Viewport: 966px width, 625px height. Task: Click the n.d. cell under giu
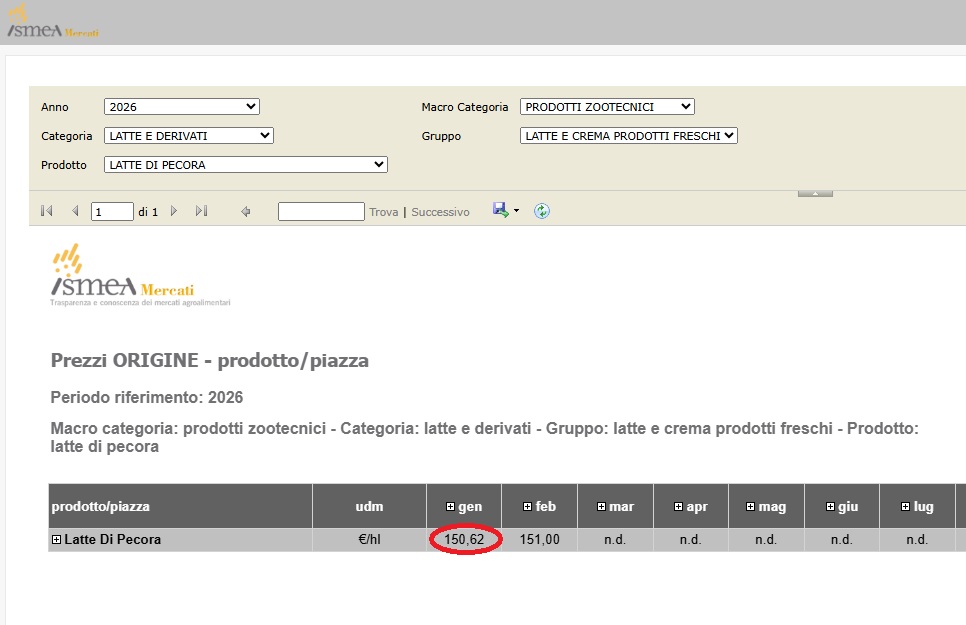842,539
